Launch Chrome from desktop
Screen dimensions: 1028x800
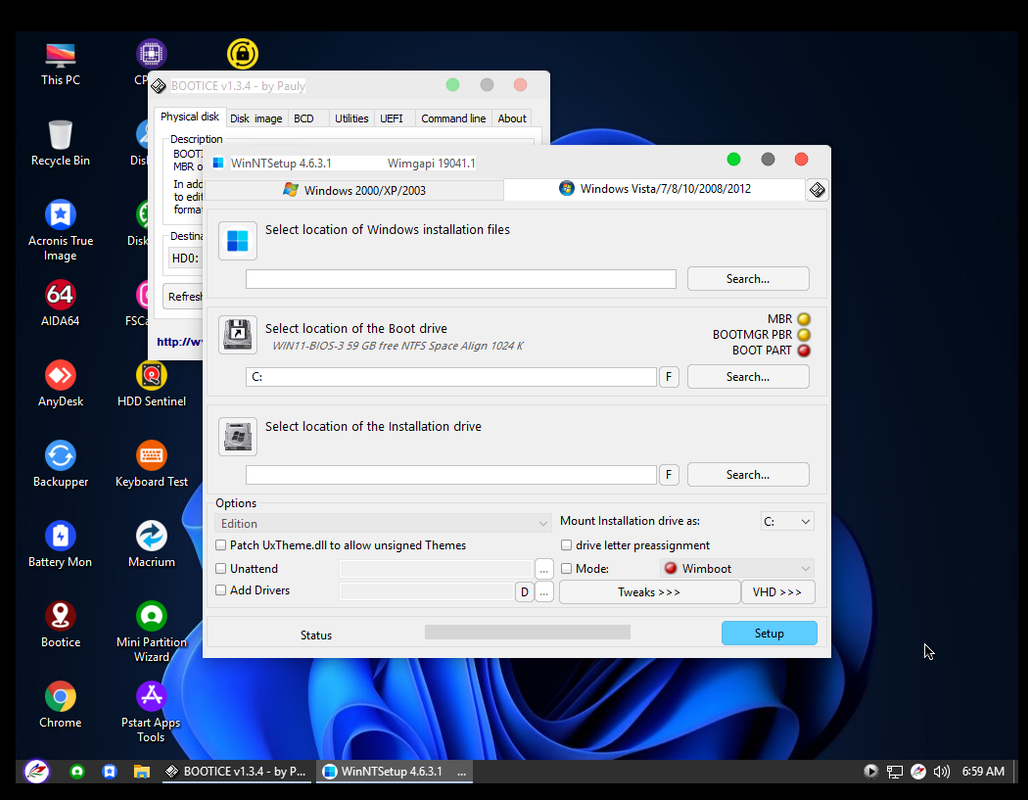(60, 705)
